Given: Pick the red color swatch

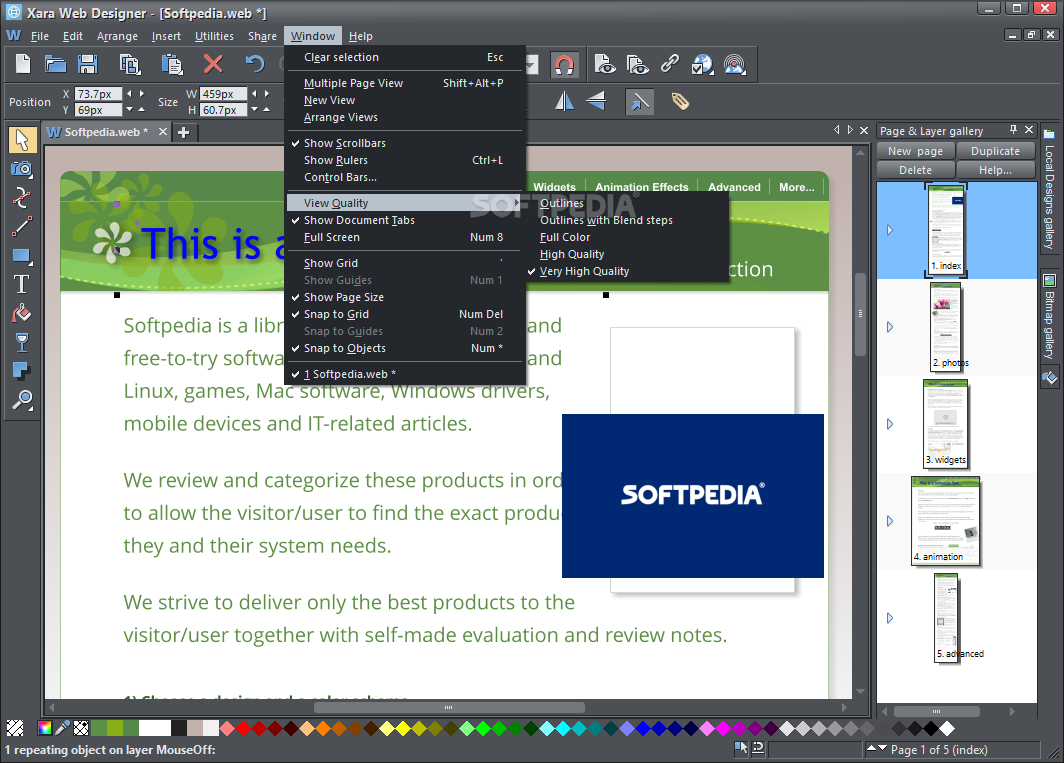Looking at the screenshot, I should point(243,728).
